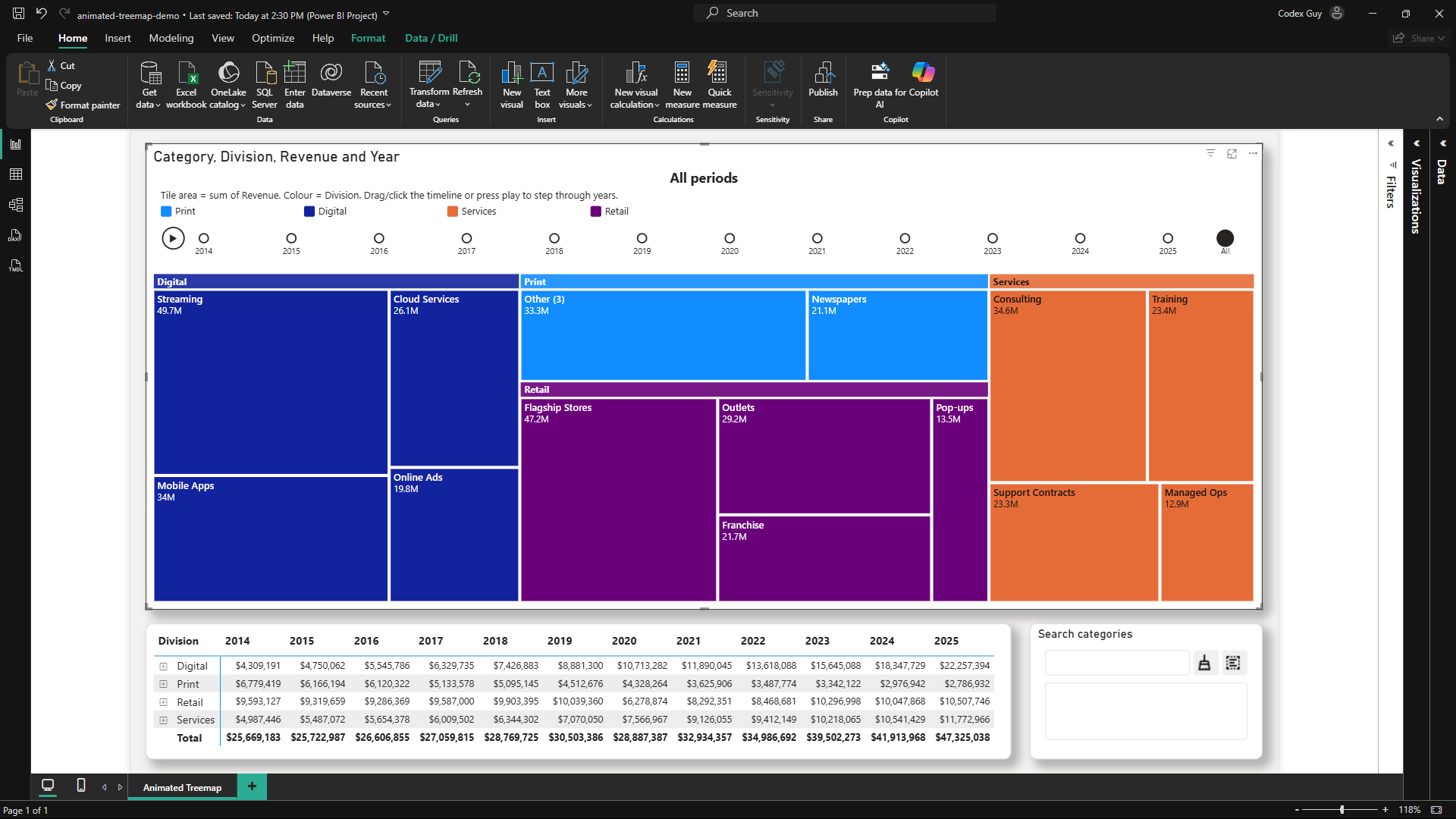Select the 2020 timeline point
1456x819 pixels.
730,238
